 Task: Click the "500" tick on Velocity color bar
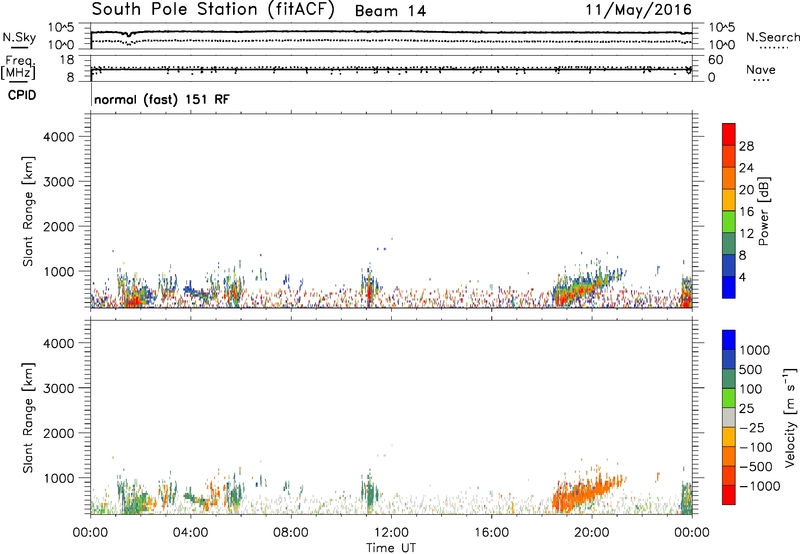[750, 369]
